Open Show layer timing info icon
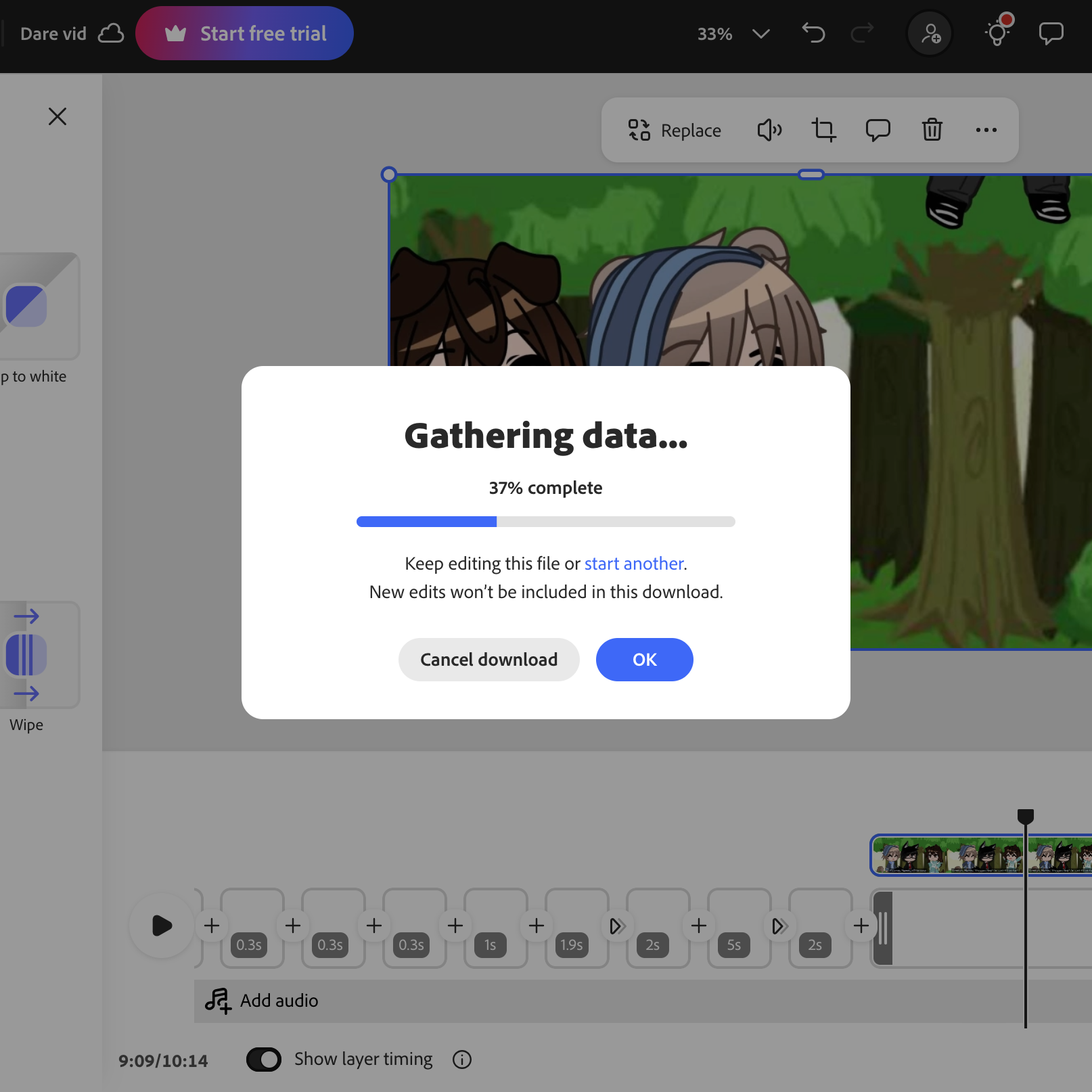 462,1060
